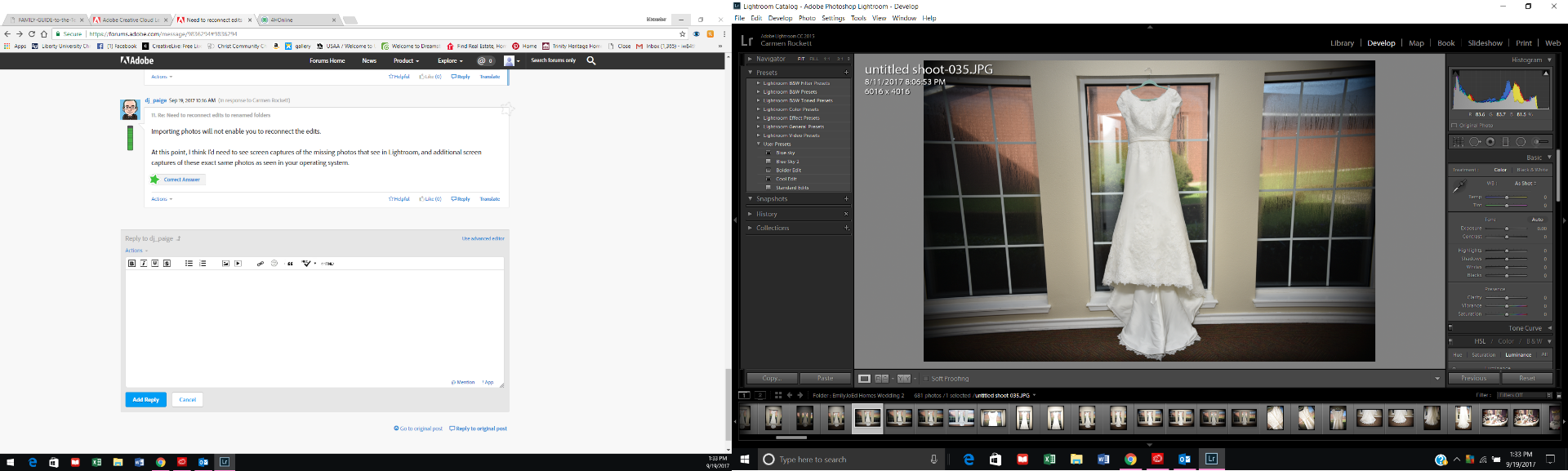Click the Reset button in Lightroom
1568x471 pixels.
click(x=1527, y=378)
